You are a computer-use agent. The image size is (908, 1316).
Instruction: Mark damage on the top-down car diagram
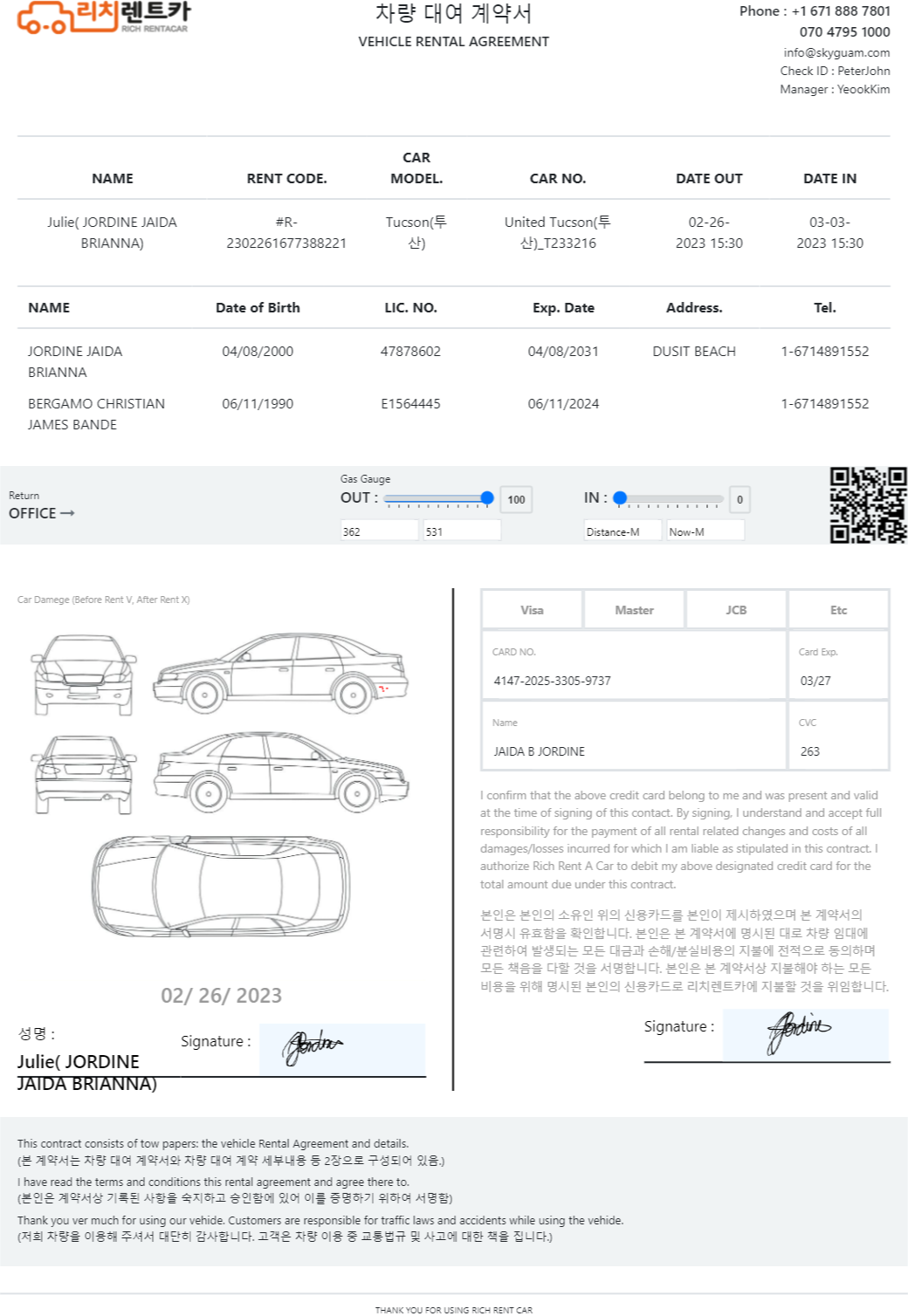coord(221,886)
